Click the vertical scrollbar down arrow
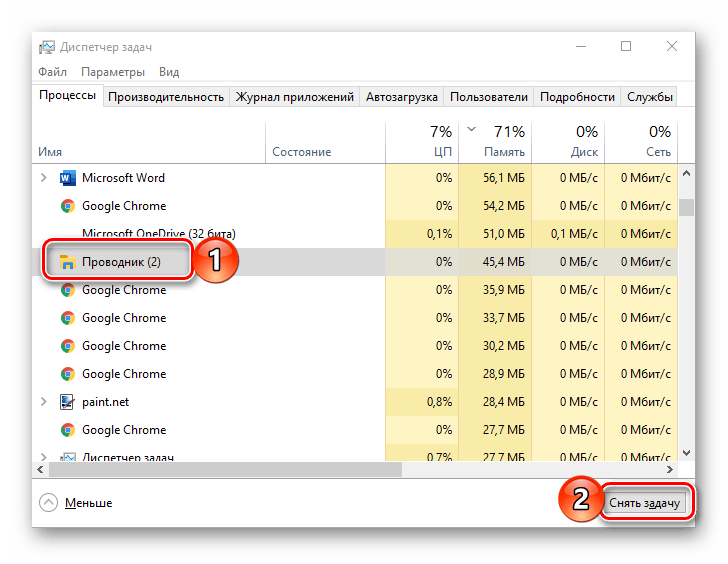This screenshot has height=564, width=728. [x=686, y=453]
